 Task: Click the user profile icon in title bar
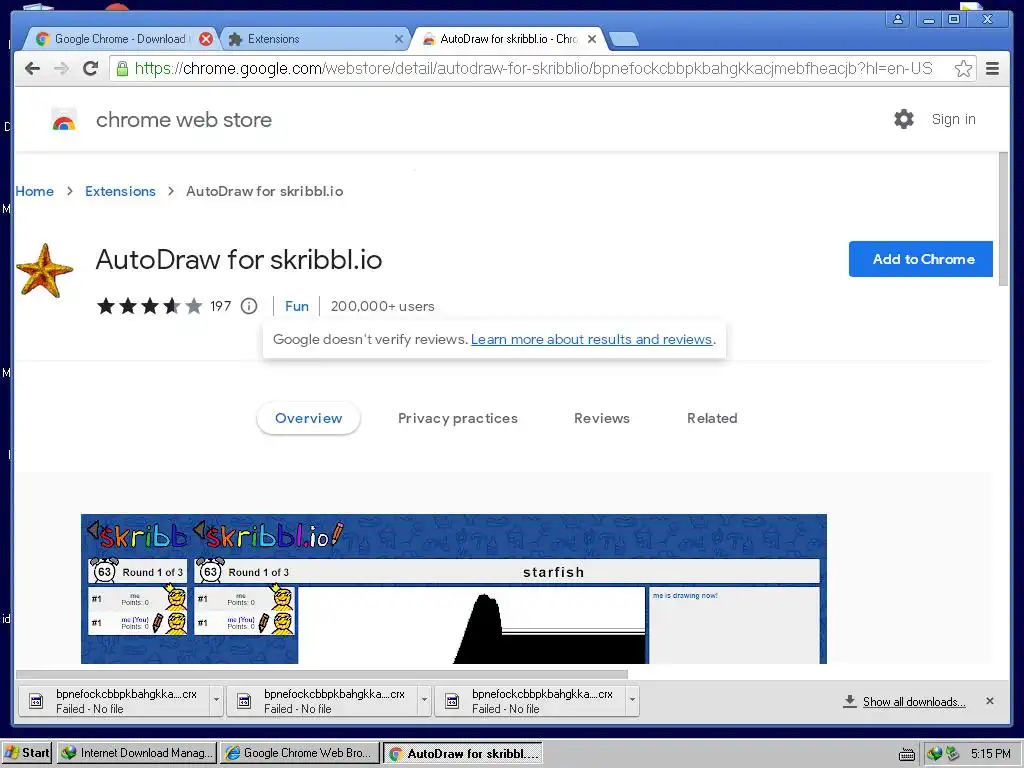(898, 19)
